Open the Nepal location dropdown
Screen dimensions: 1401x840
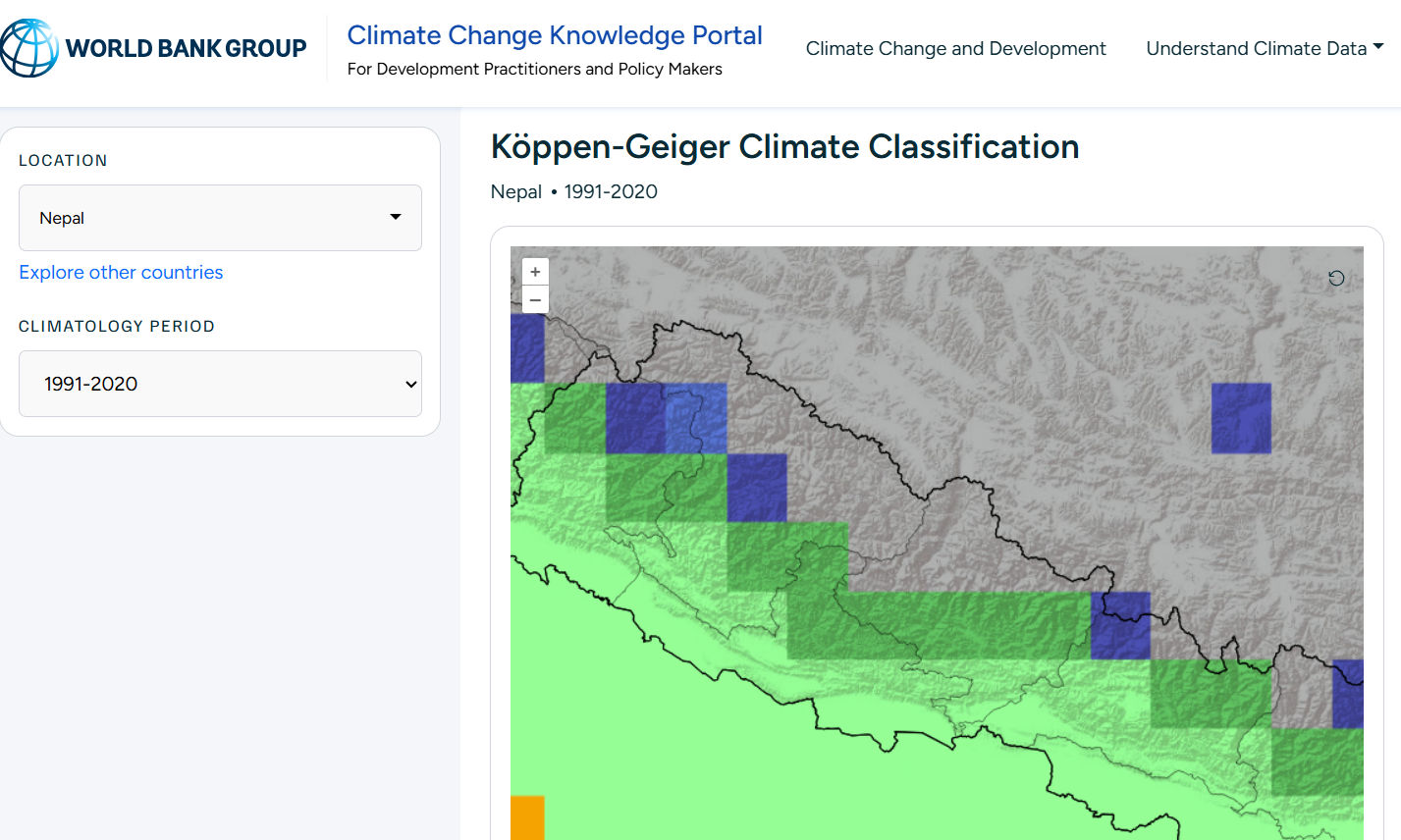tap(220, 218)
